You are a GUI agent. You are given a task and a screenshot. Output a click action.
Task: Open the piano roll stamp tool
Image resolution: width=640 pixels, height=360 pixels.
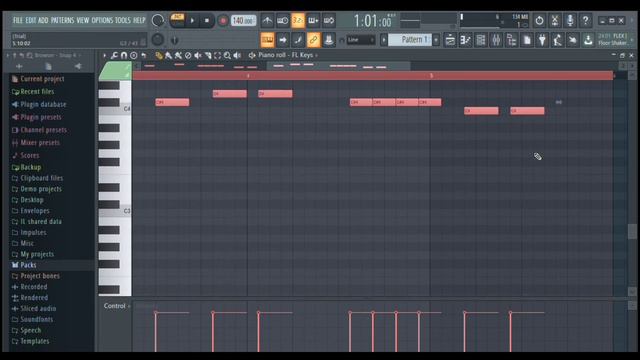133,55
